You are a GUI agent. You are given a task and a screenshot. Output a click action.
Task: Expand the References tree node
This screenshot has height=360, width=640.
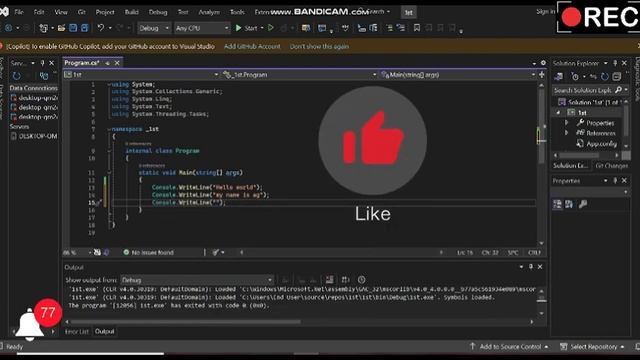pos(566,133)
